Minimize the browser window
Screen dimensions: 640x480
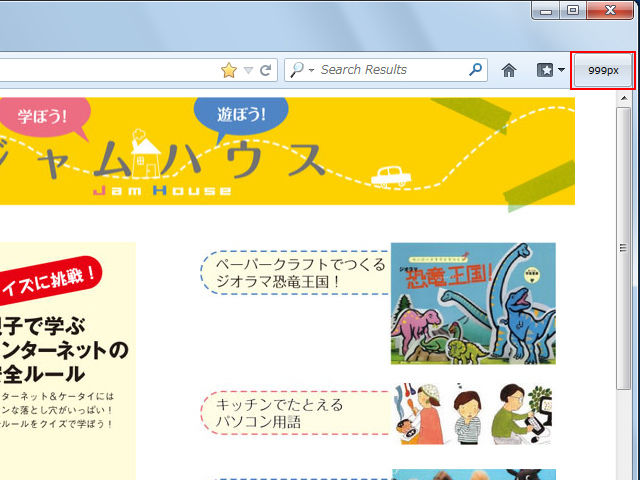click(x=545, y=10)
